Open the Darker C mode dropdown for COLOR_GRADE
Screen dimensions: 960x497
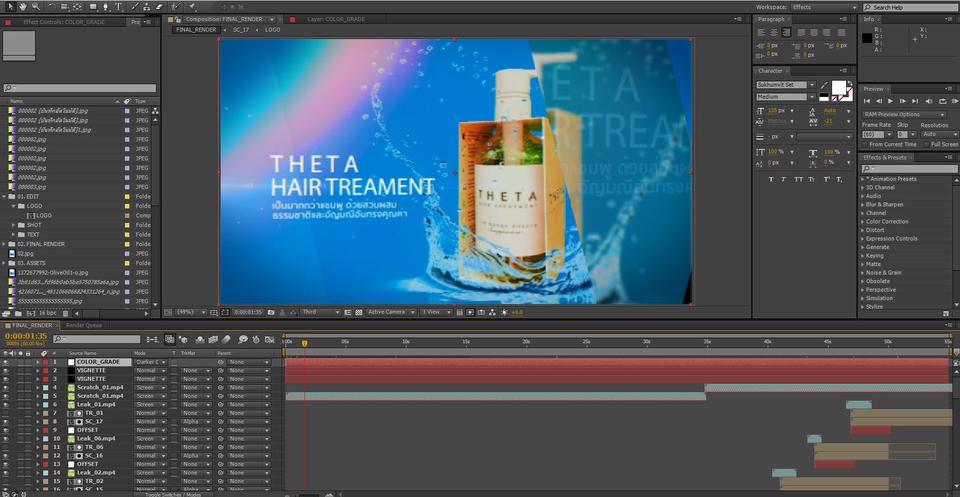point(149,362)
